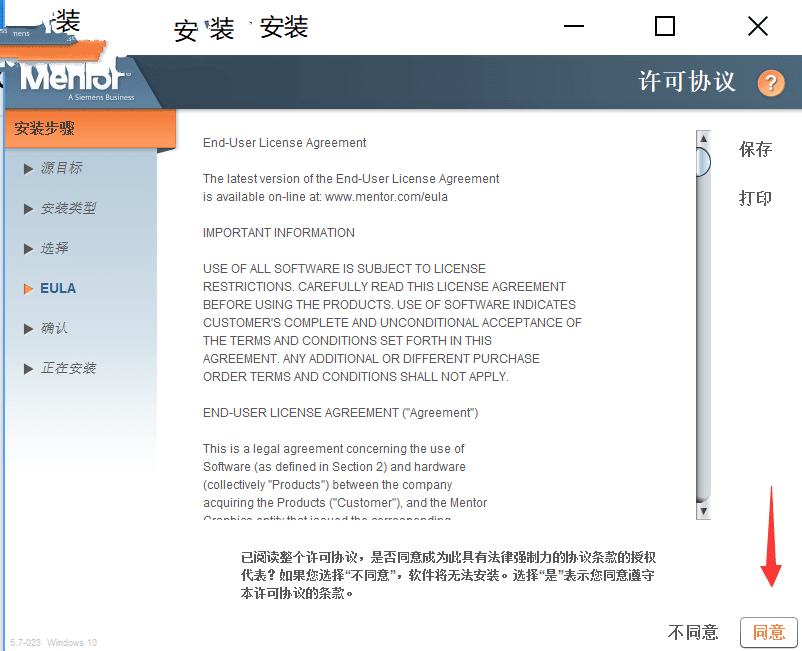Click the scroll down arrow of license text
This screenshot has height=651, width=802.
703,511
